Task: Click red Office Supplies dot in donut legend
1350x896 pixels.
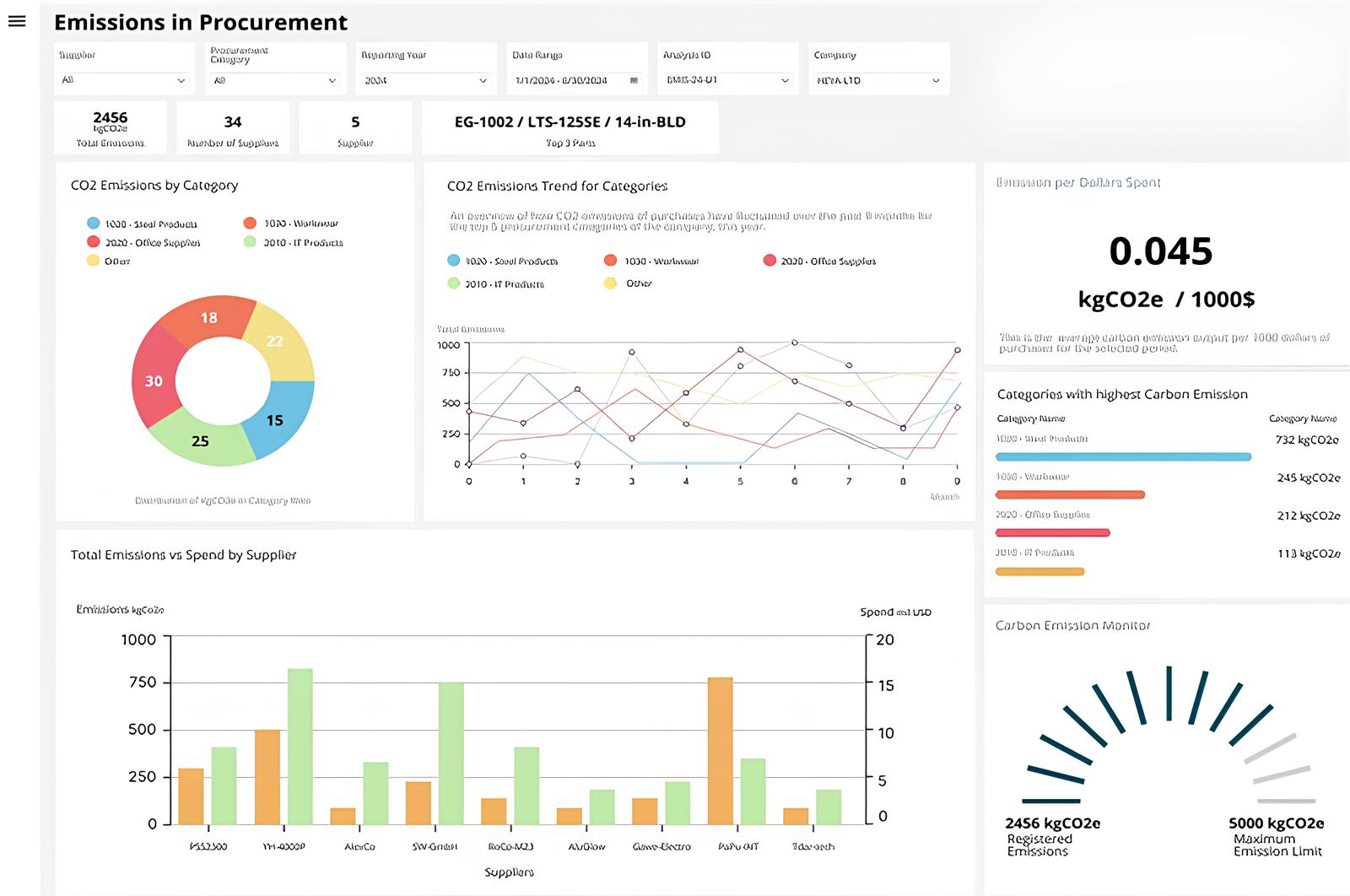Action: (x=93, y=242)
